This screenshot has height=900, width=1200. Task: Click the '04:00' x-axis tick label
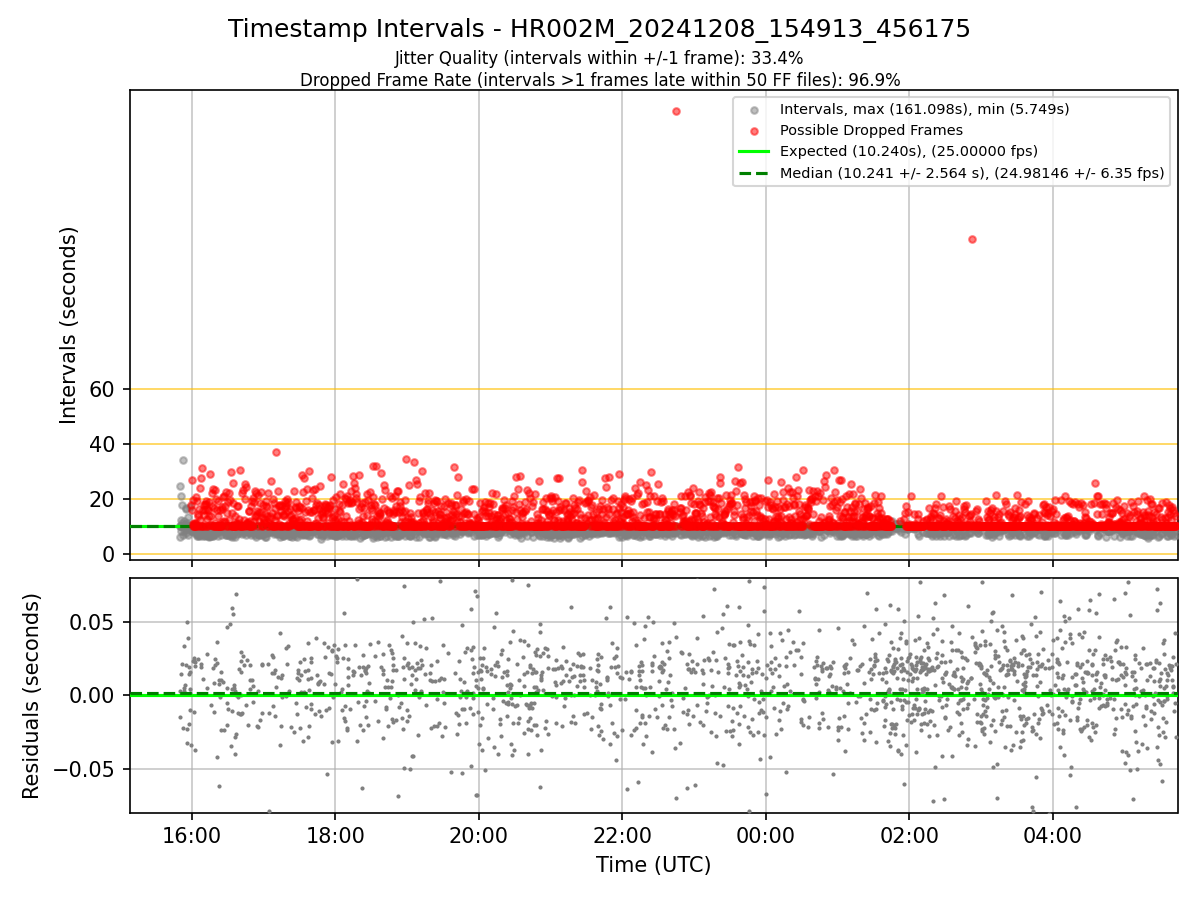[x=1052, y=834]
